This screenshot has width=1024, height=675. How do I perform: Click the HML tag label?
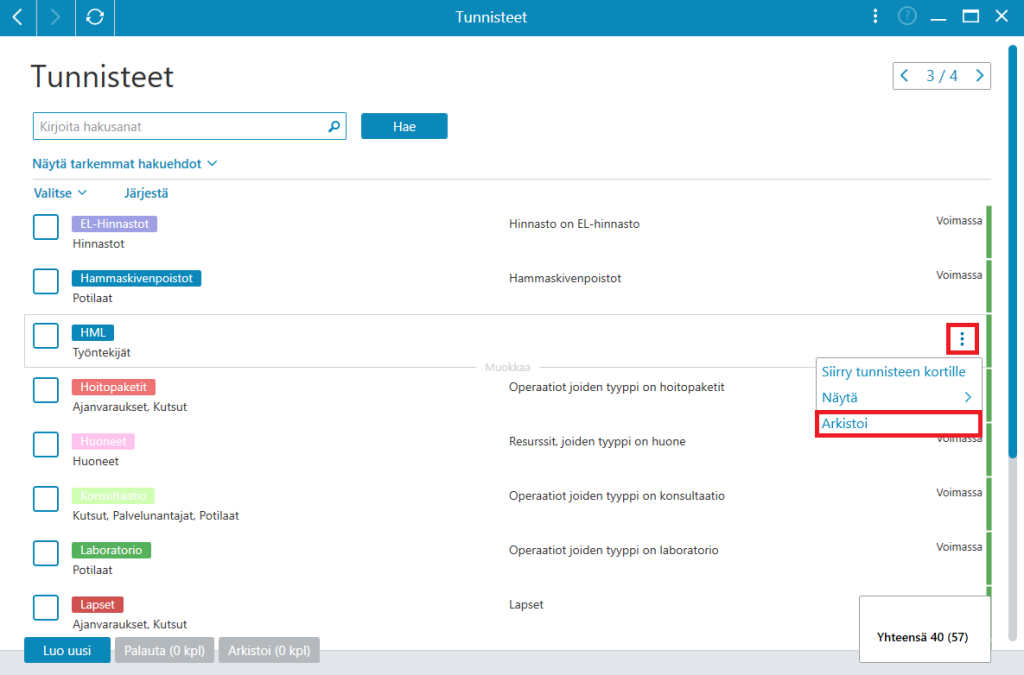pyautogui.click(x=93, y=333)
